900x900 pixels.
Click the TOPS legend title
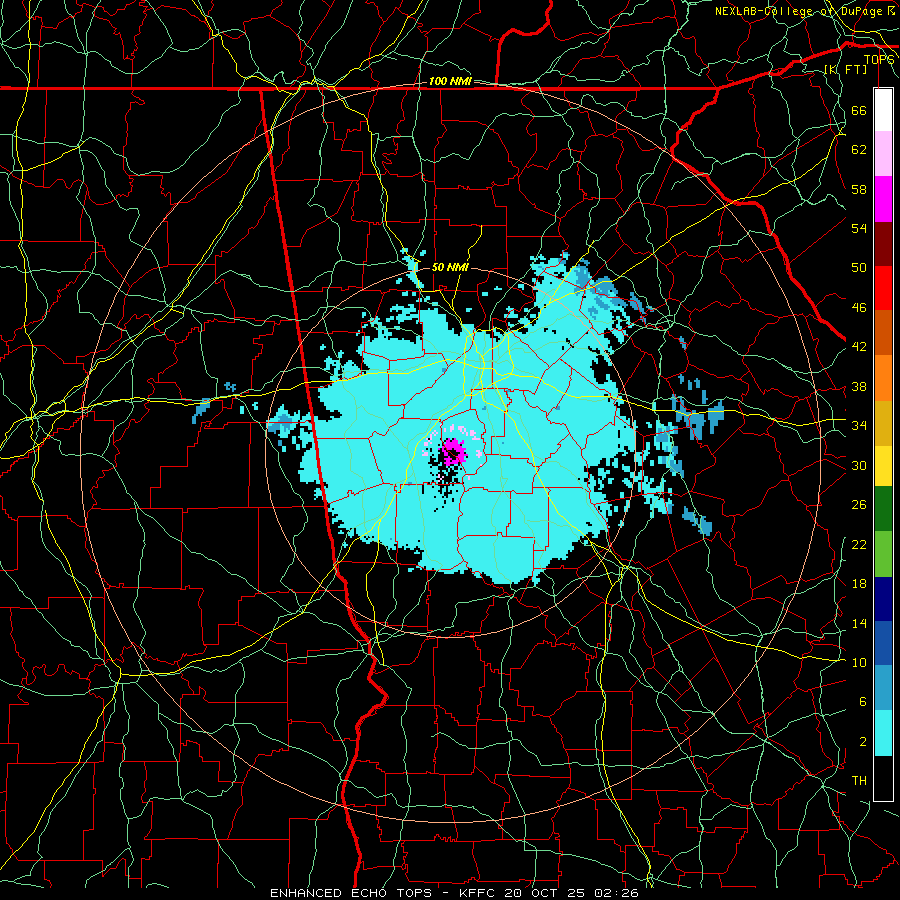[879, 60]
